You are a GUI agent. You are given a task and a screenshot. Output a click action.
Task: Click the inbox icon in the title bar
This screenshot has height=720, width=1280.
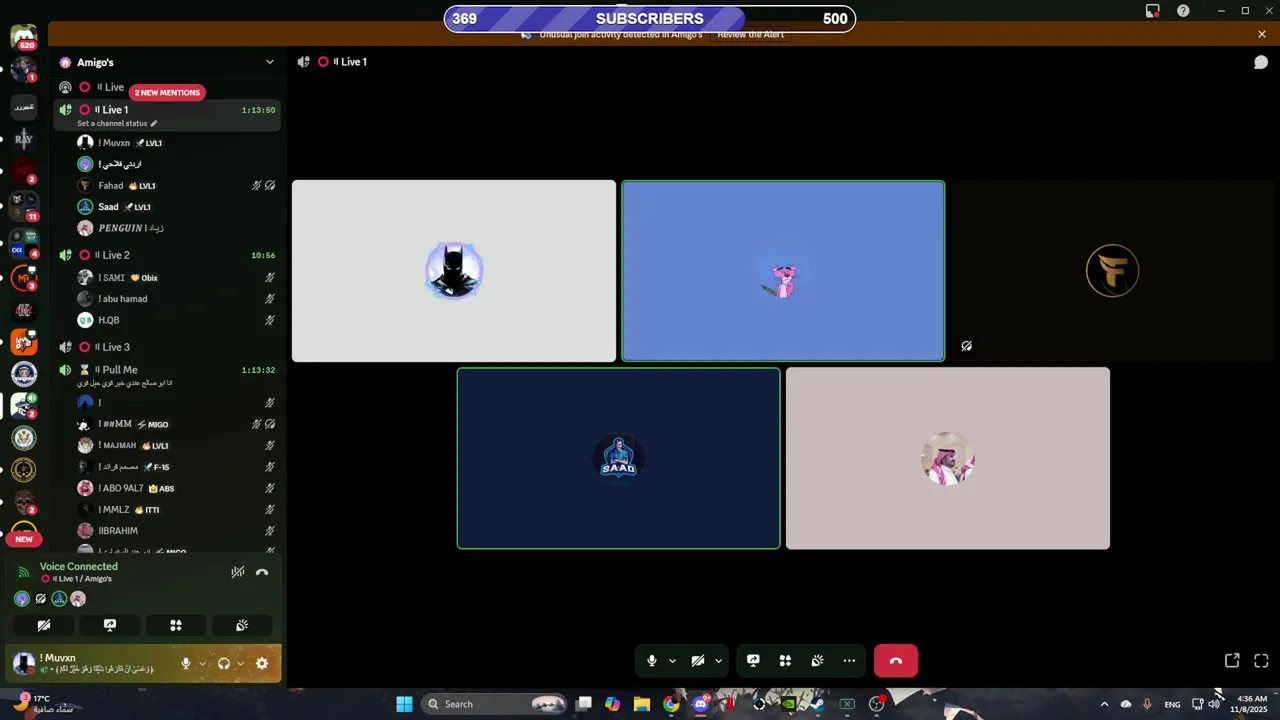[1153, 11]
